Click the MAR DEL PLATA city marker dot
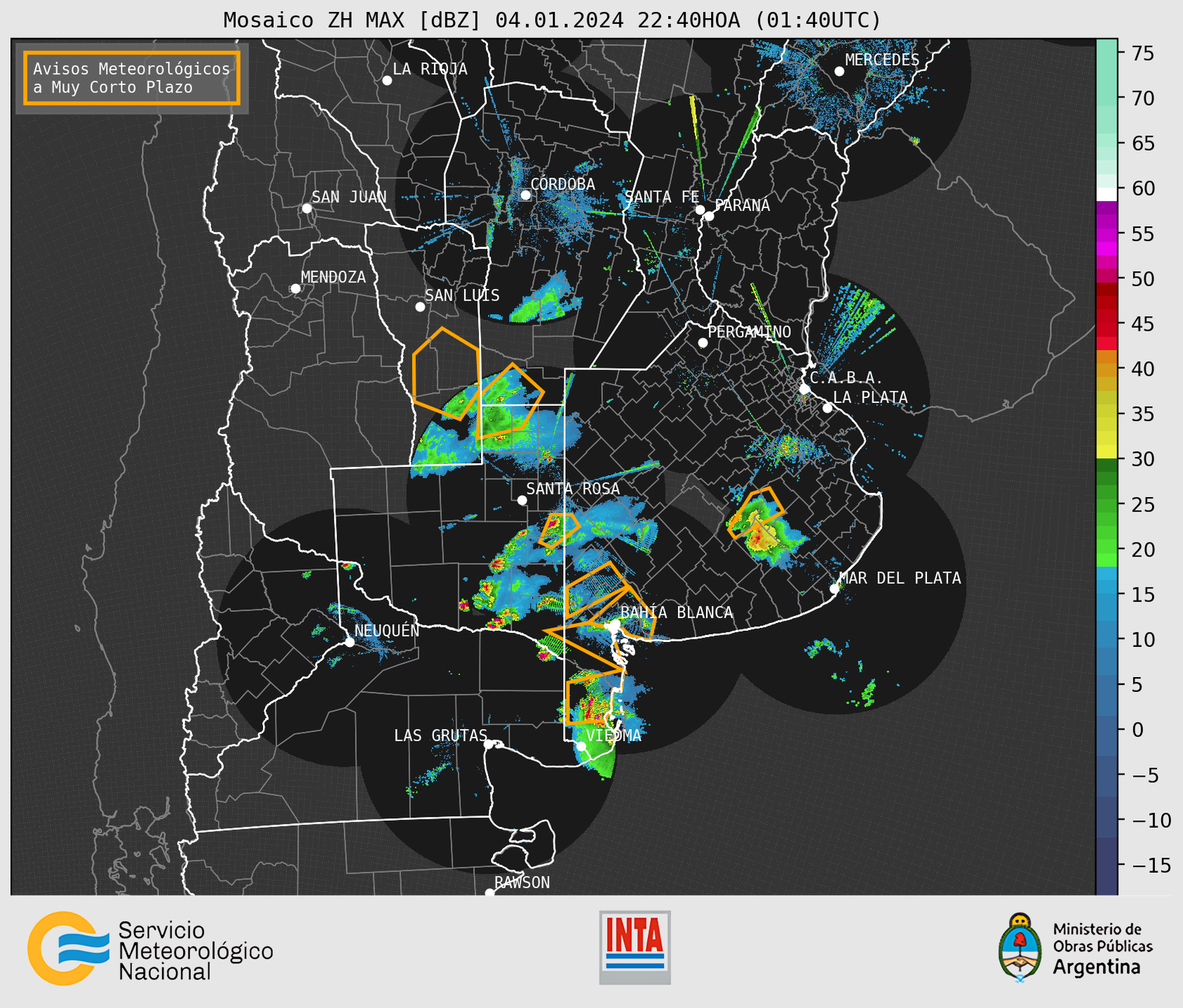1183x1008 pixels. coord(834,589)
